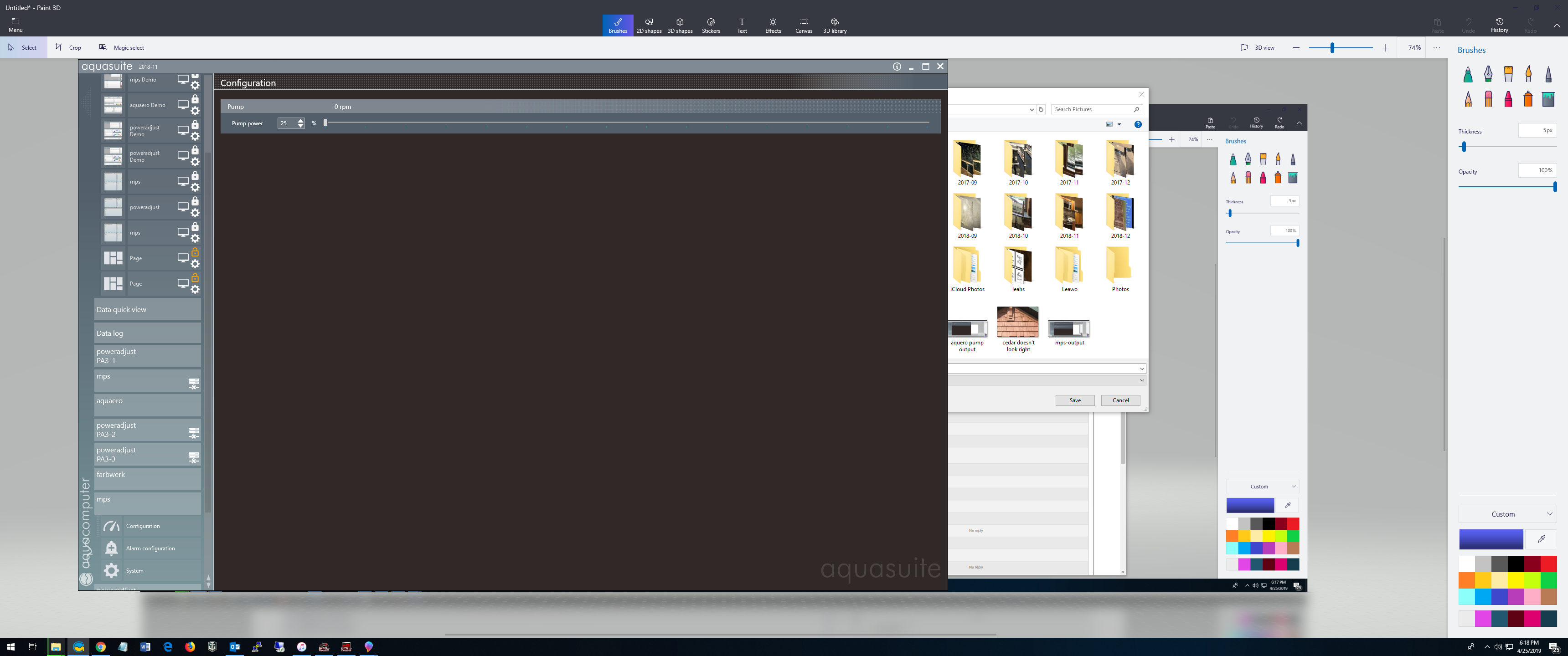Screen dimensions: 1568x656
Task: Click the Thickness value input field
Action: point(1537,130)
